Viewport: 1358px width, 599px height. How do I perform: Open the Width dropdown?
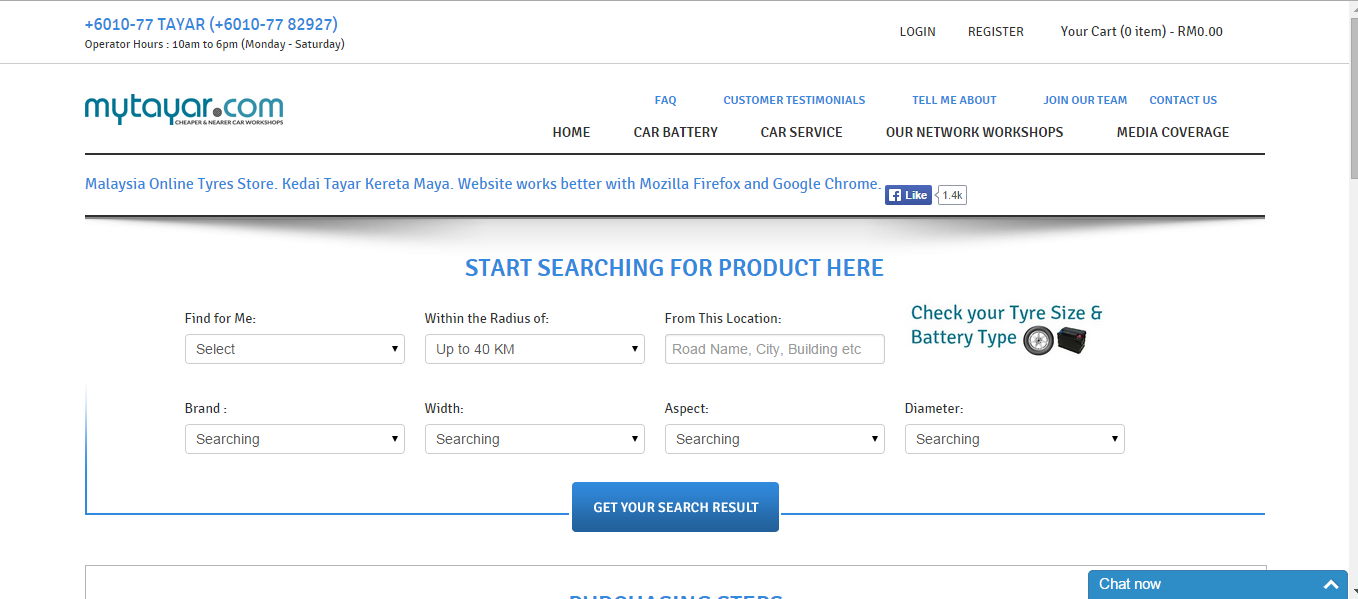click(535, 439)
